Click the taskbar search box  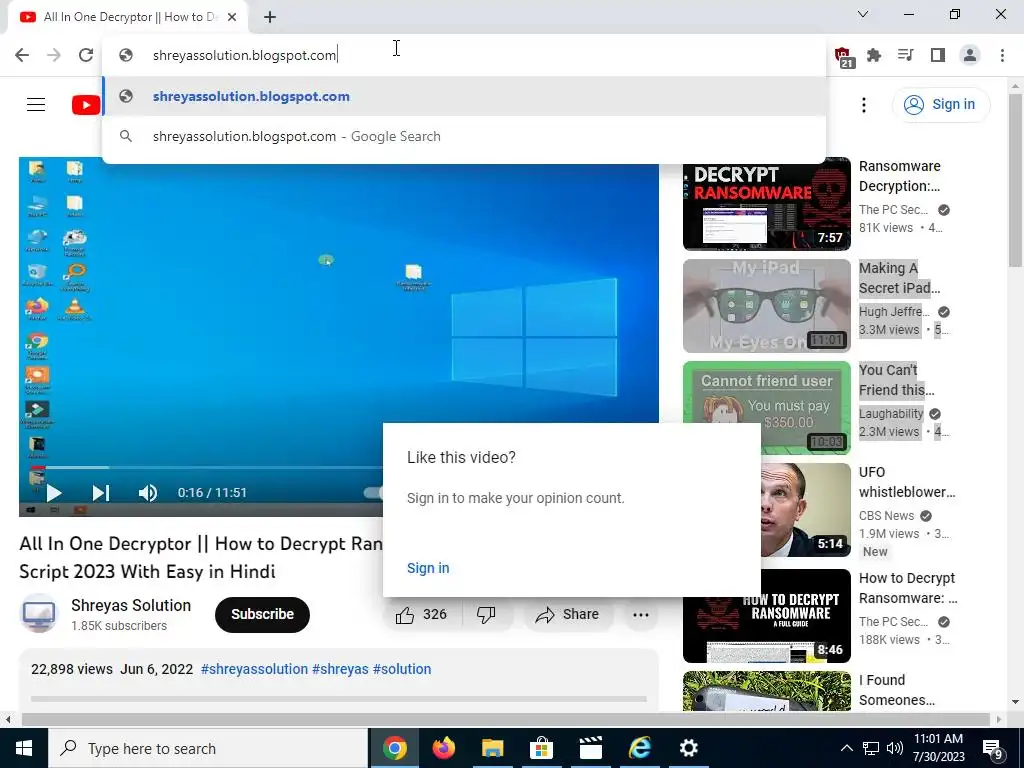click(208, 748)
